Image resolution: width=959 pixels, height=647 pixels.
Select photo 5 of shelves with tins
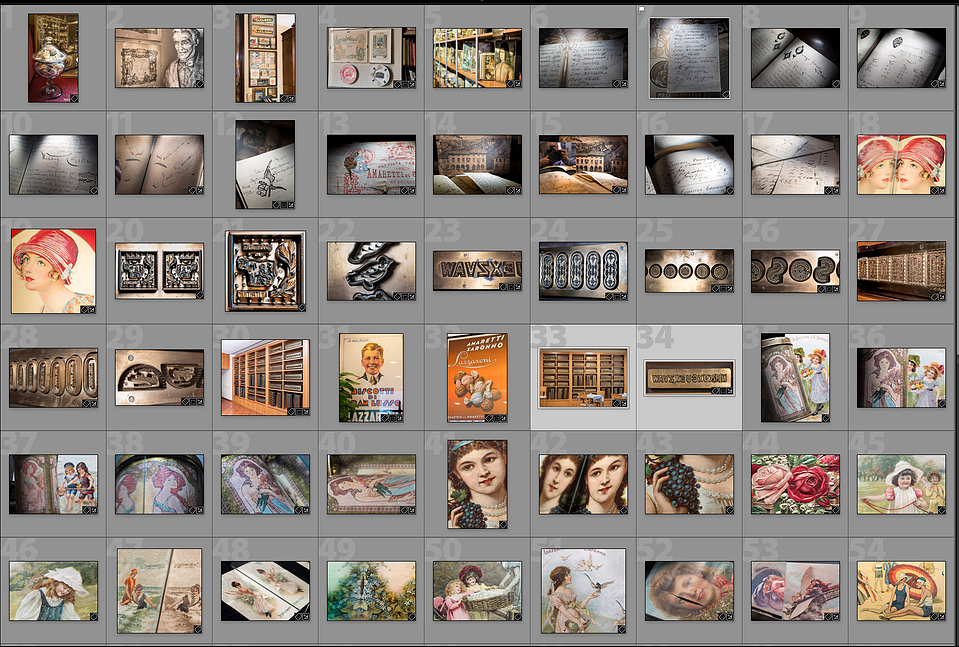pos(478,58)
